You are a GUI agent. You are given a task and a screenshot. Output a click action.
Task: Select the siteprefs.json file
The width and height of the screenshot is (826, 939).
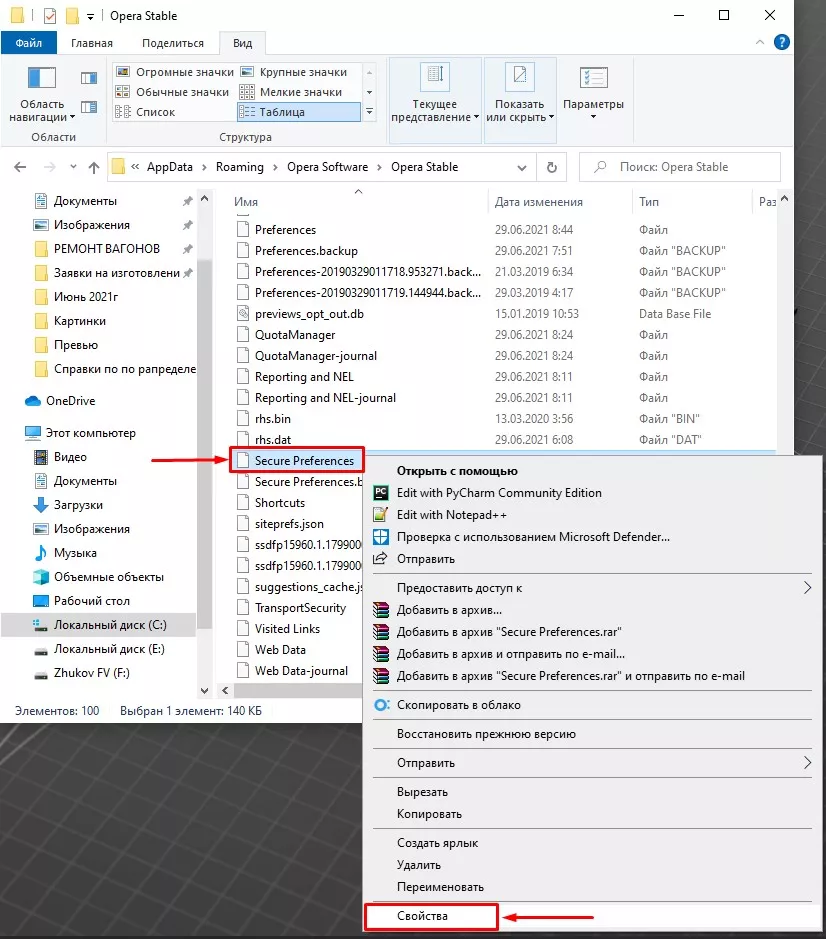(x=289, y=524)
